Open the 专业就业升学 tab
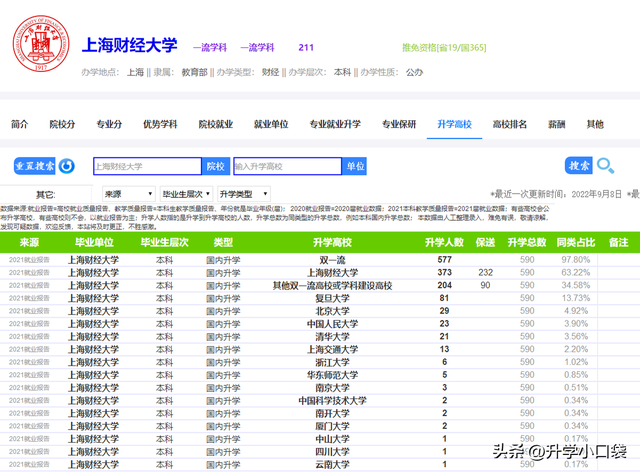The image size is (640, 473). coord(335,124)
